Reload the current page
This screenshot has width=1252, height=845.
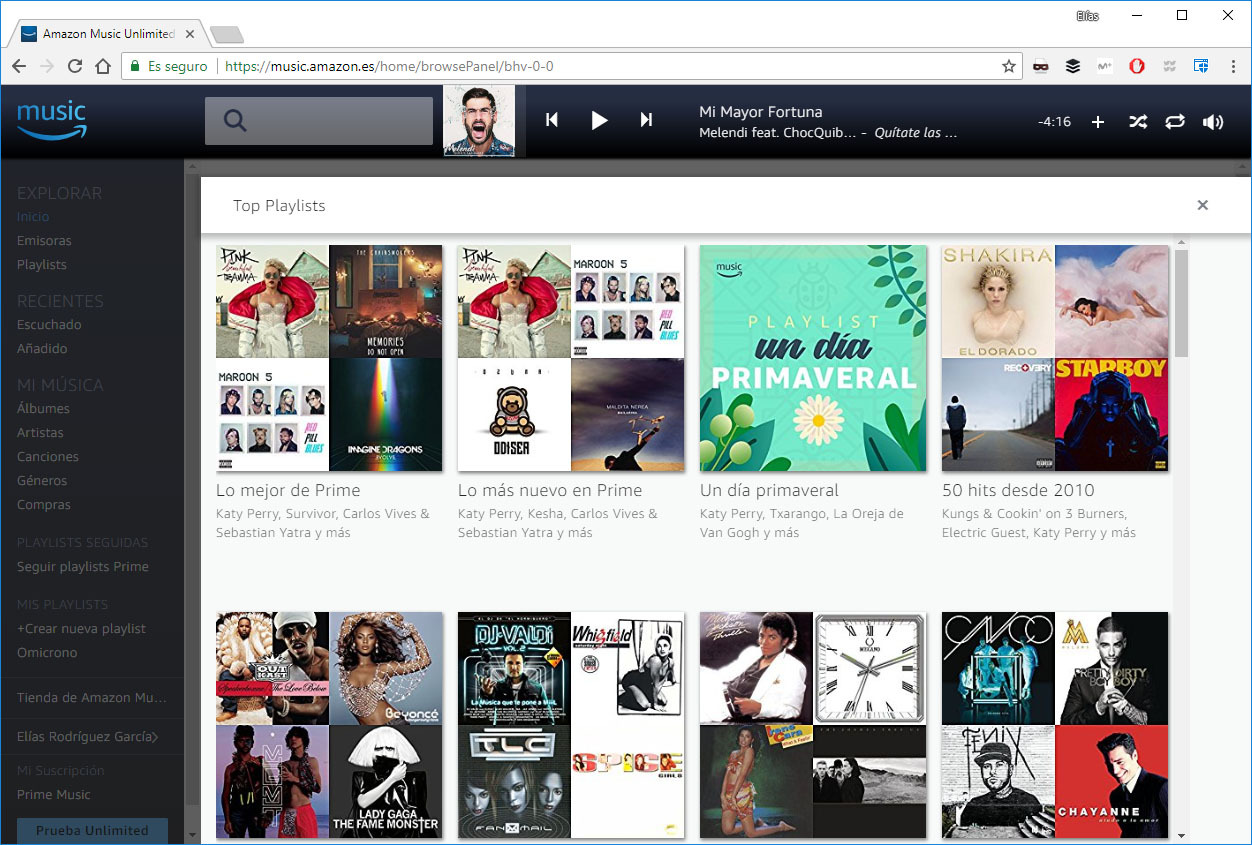75,66
